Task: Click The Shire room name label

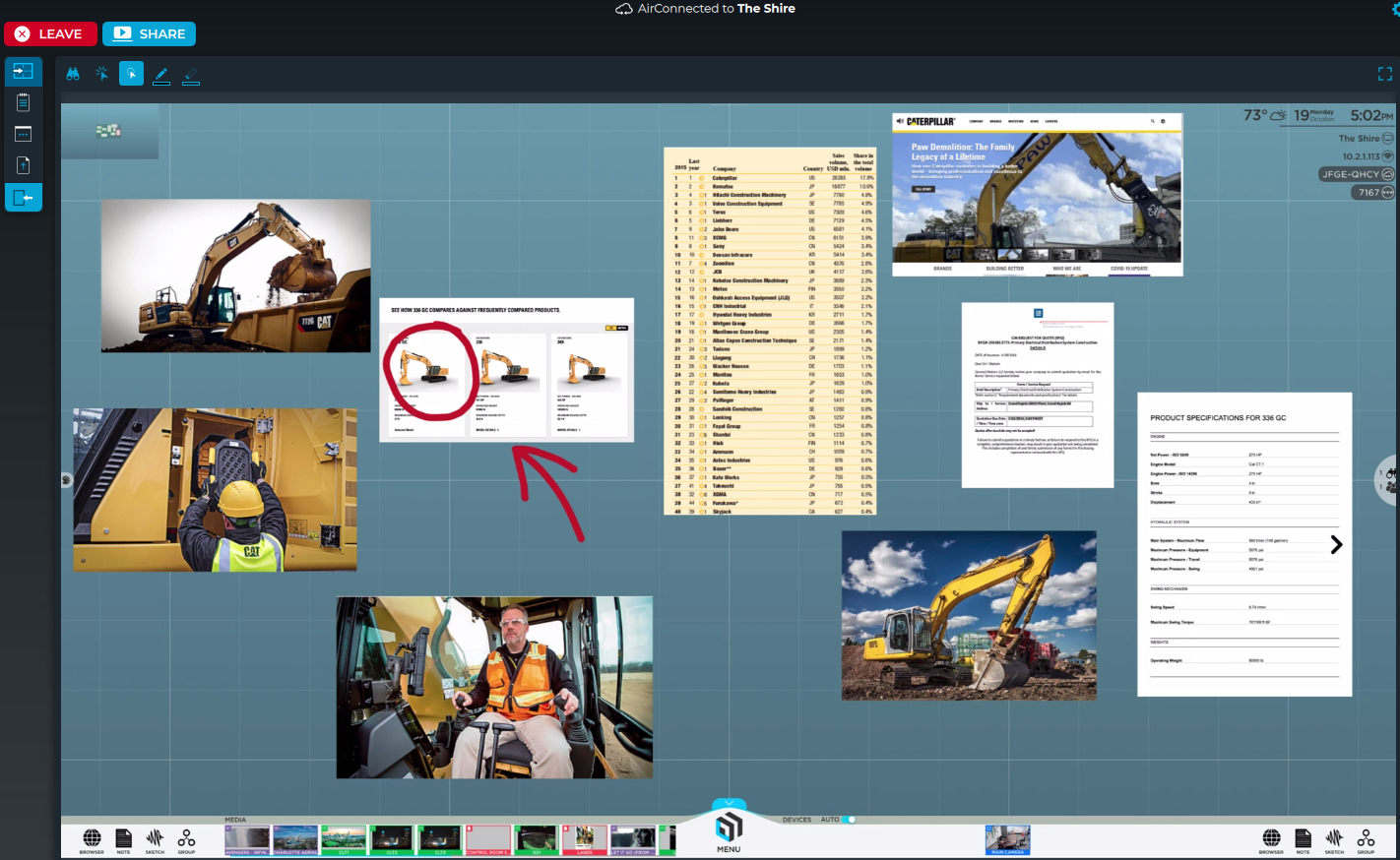Action: [x=1359, y=139]
